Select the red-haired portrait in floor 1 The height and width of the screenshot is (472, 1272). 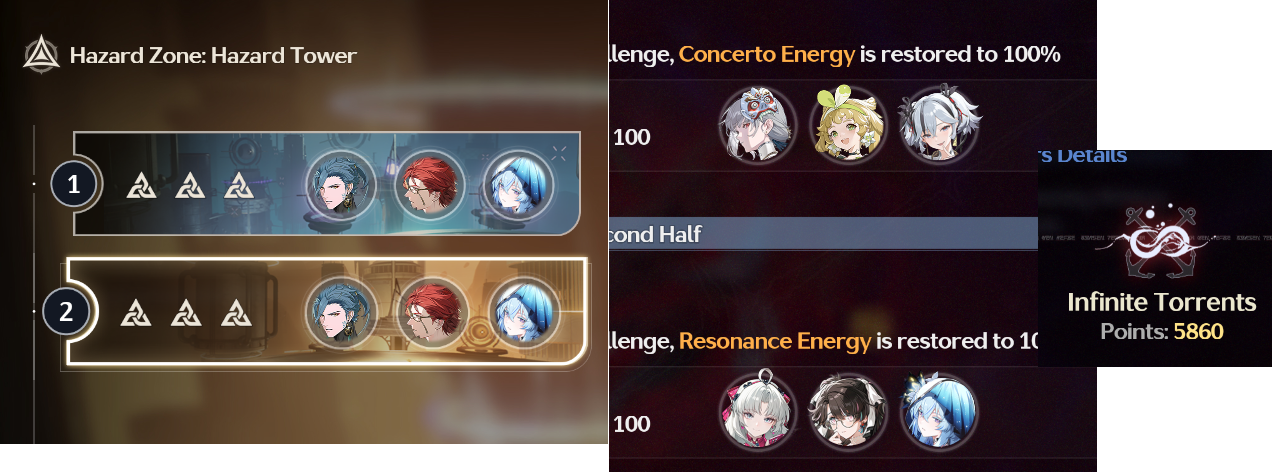[431, 186]
